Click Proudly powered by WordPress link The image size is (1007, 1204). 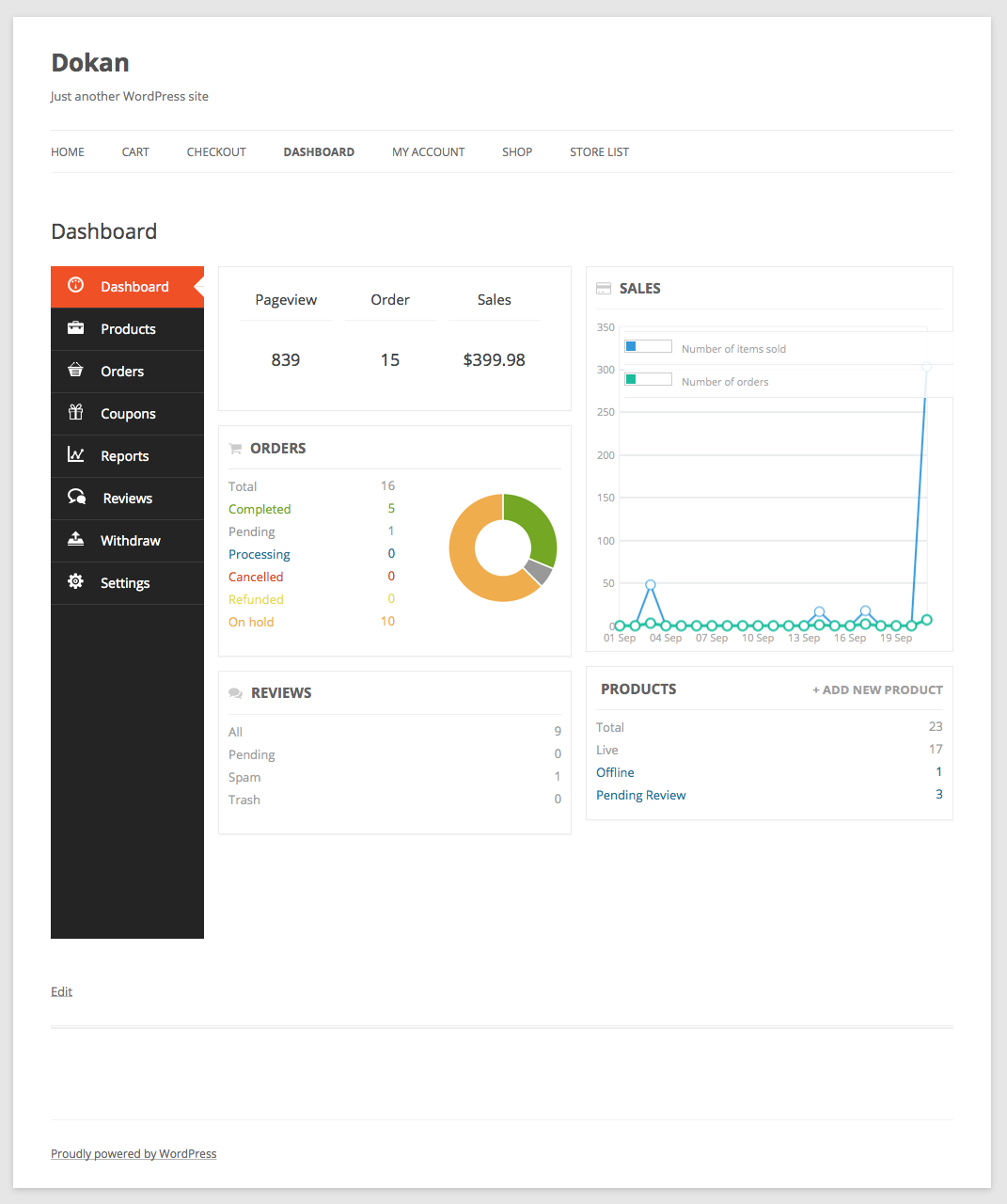134,1153
